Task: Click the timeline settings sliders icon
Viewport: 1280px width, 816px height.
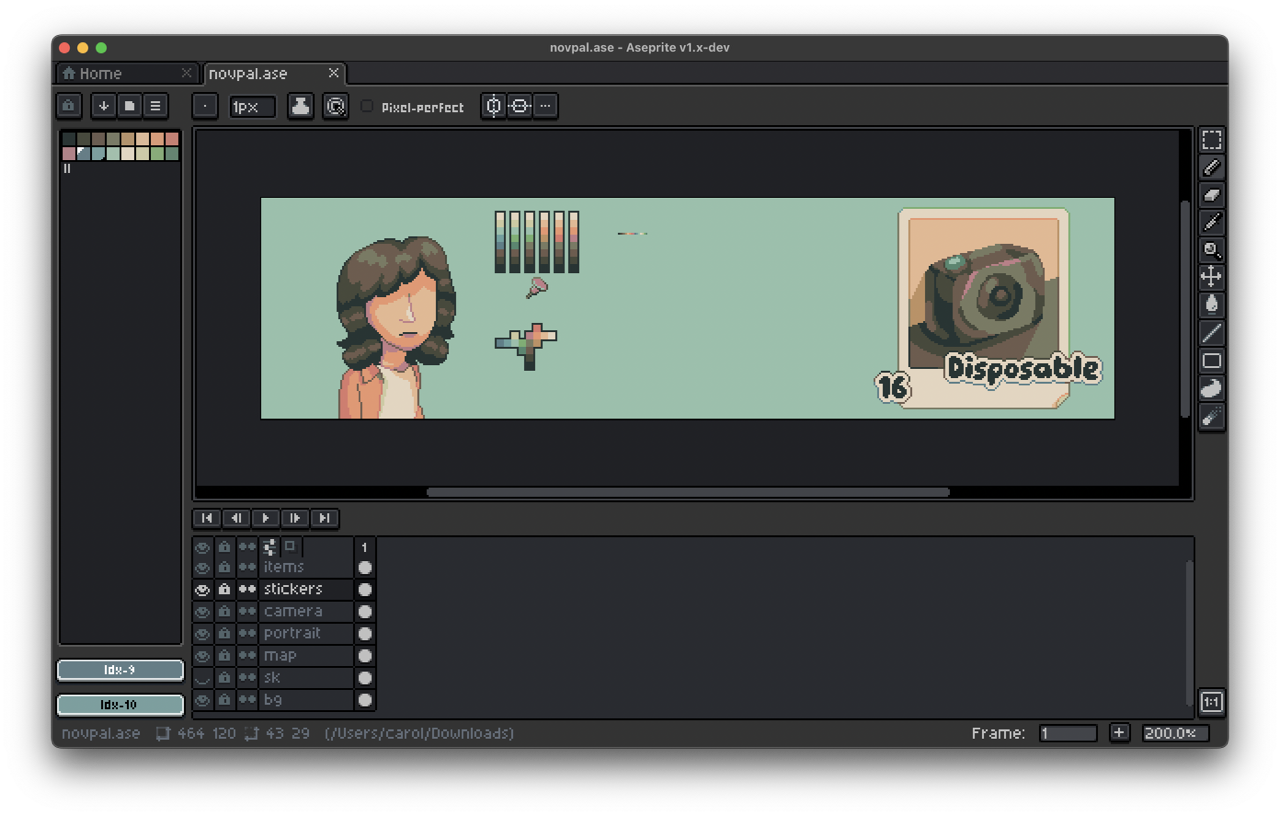Action: coord(269,547)
